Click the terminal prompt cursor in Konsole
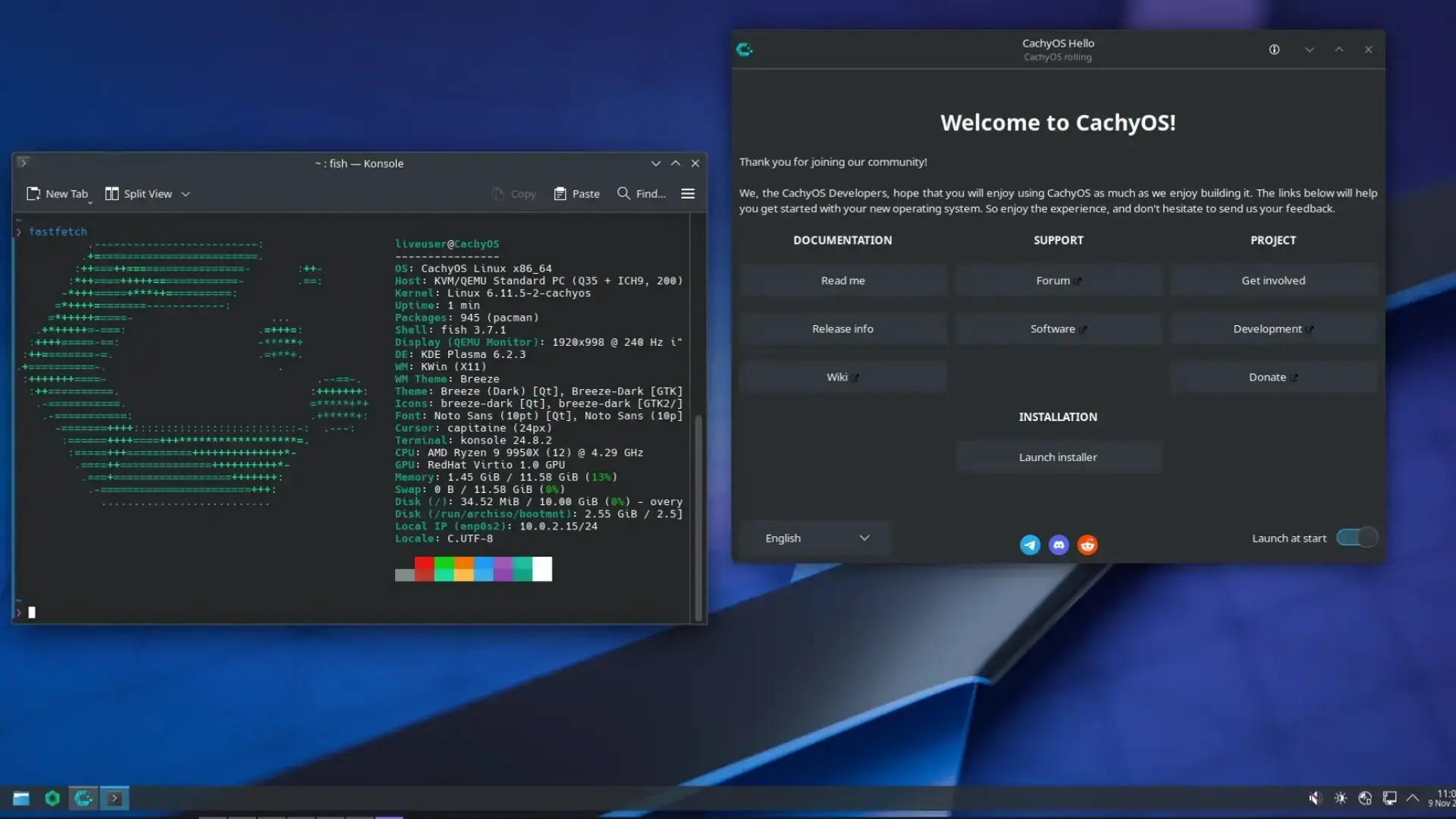 pos(32,612)
